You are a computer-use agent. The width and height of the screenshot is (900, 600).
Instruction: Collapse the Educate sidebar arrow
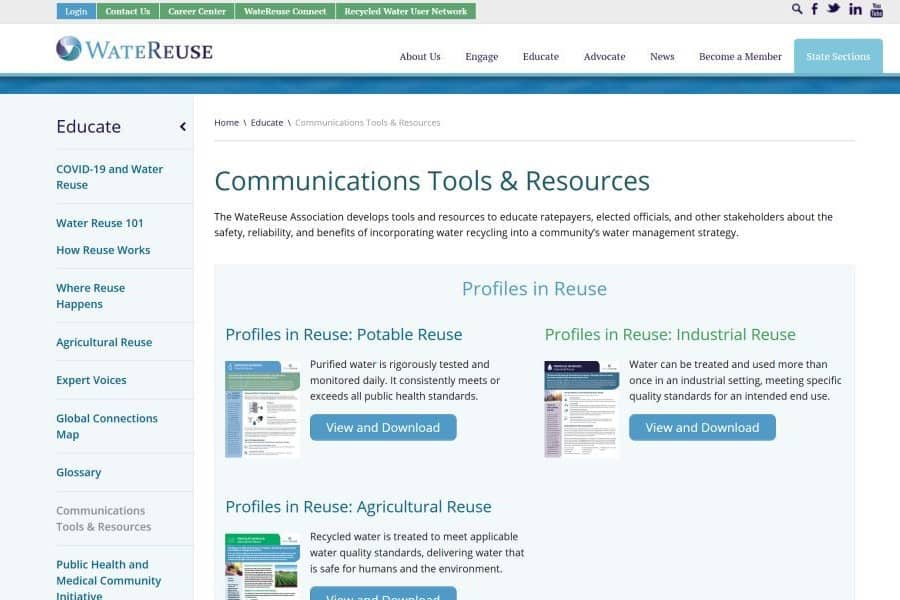pos(183,127)
